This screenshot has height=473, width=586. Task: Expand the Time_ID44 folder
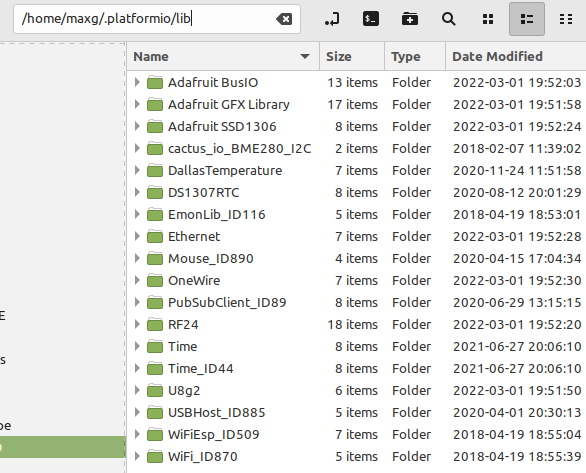click(x=137, y=369)
